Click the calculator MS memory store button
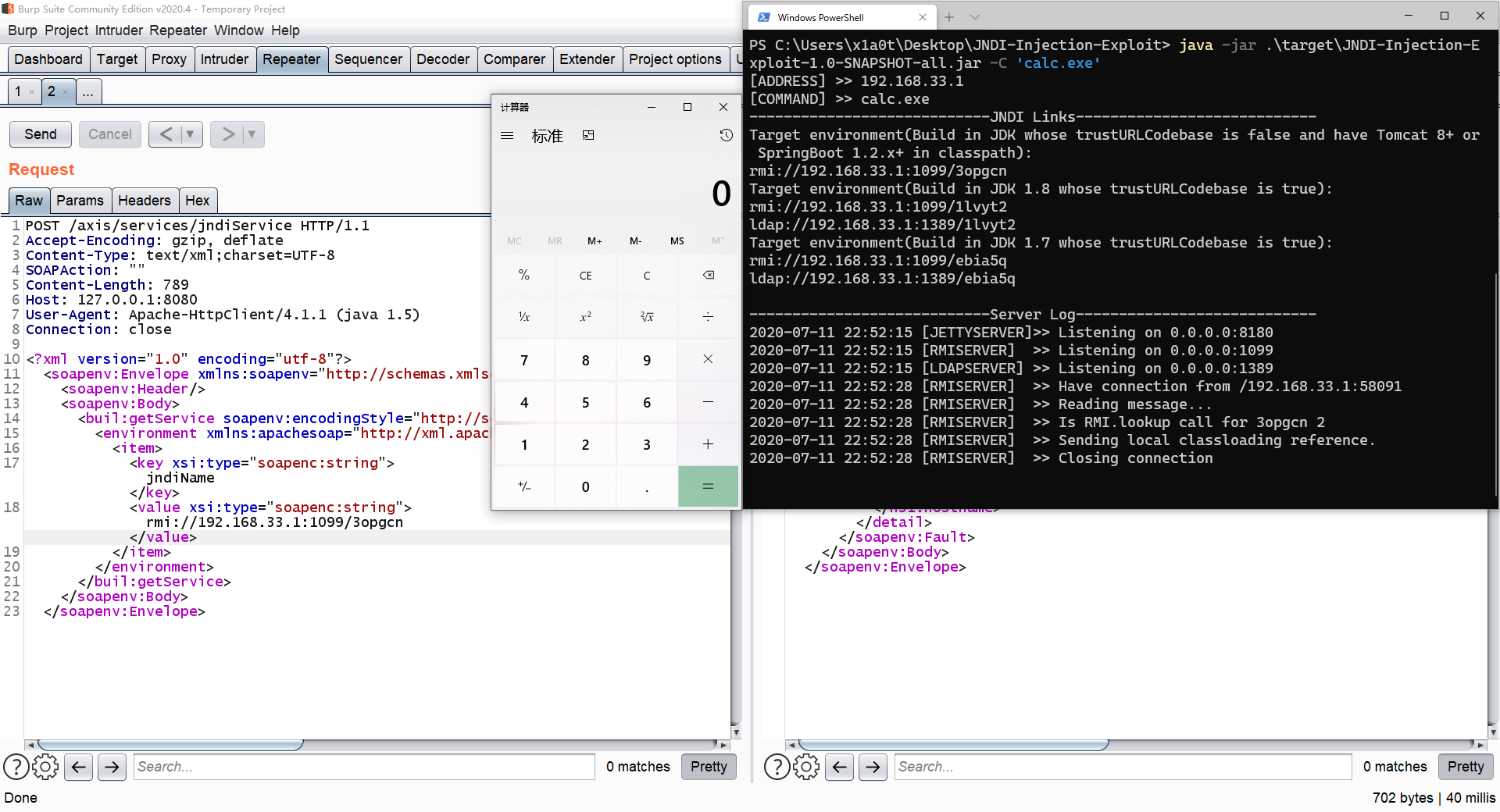Screen dimensions: 1500x812 tap(677, 241)
